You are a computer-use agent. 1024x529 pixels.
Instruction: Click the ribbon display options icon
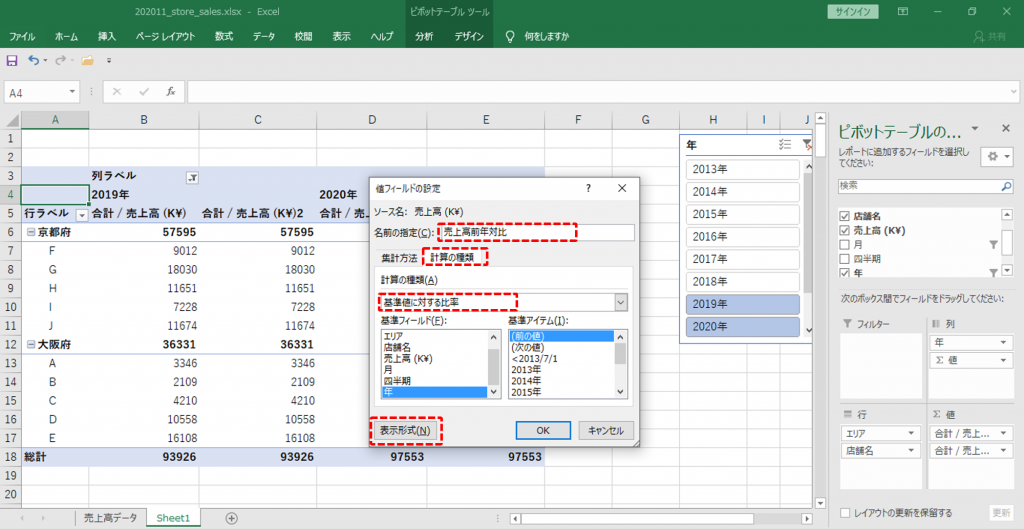point(903,12)
